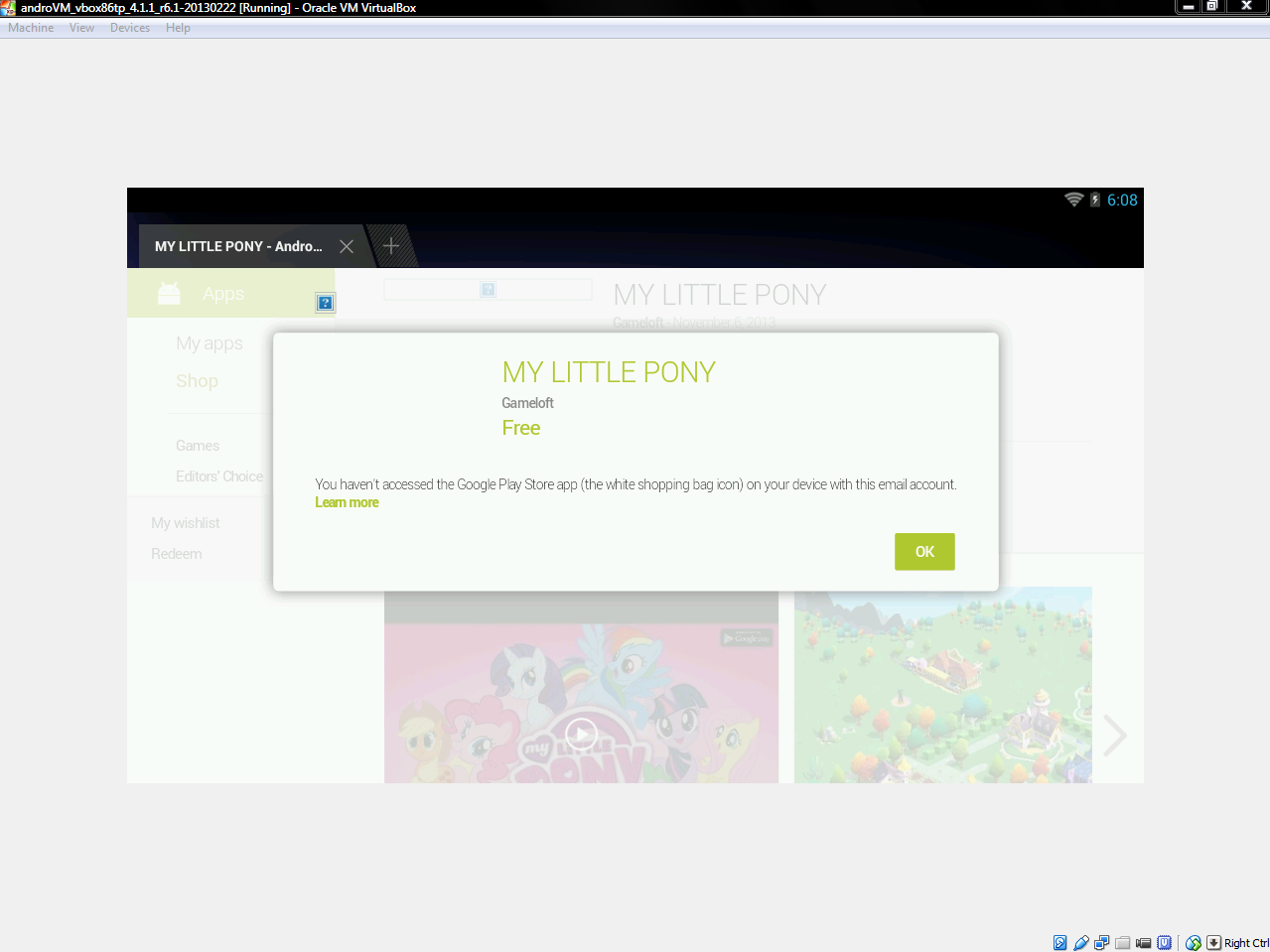The width and height of the screenshot is (1270, 952).
Task: Click the USB devices status icon
Action: (x=1081, y=943)
